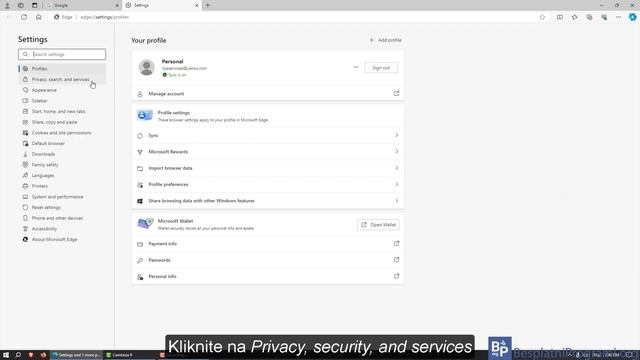This screenshot has width=640, height=360.
Task: Add this page to favorites star
Action: point(542,17)
